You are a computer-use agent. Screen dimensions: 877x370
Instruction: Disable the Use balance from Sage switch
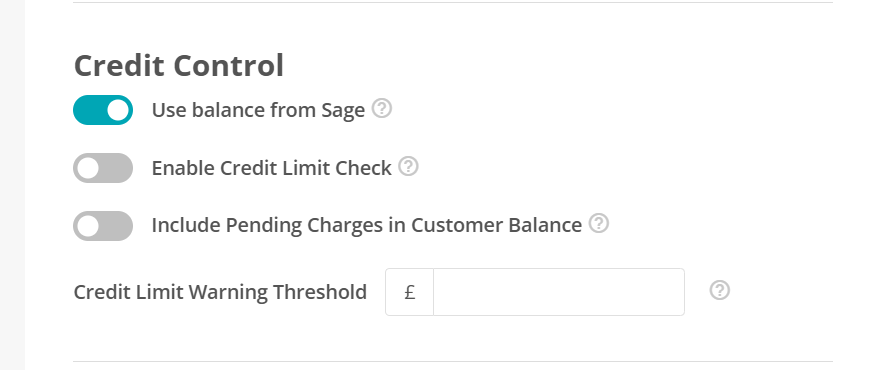(x=103, y=110)
